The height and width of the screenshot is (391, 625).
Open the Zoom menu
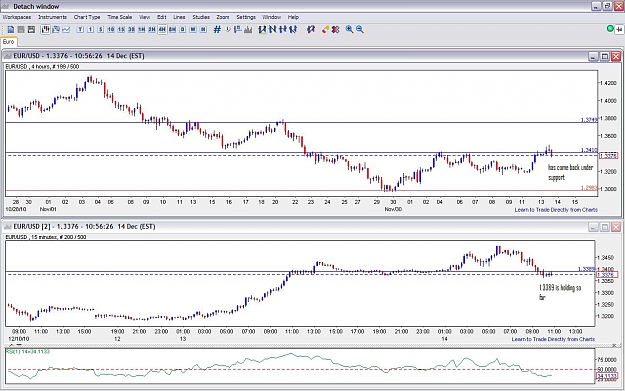click(223, 17)
